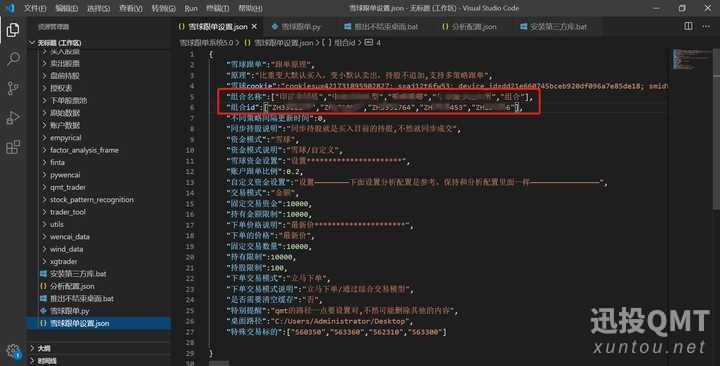Expand the wind_data folder

(67, 249)
